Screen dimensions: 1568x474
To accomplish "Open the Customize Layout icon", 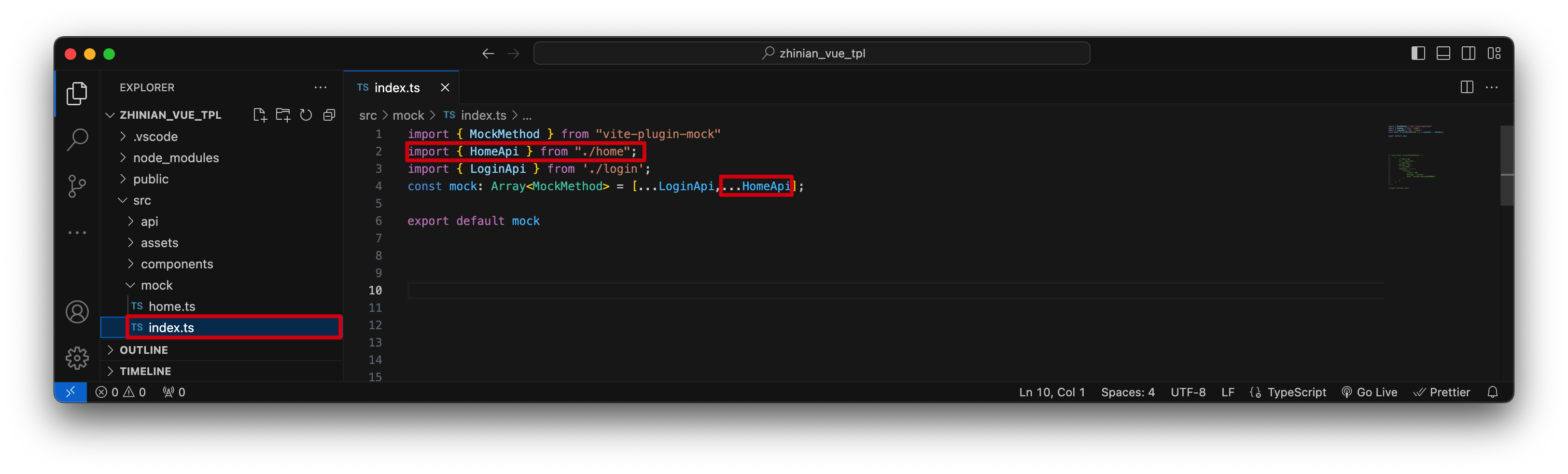I will point(1494,54).
